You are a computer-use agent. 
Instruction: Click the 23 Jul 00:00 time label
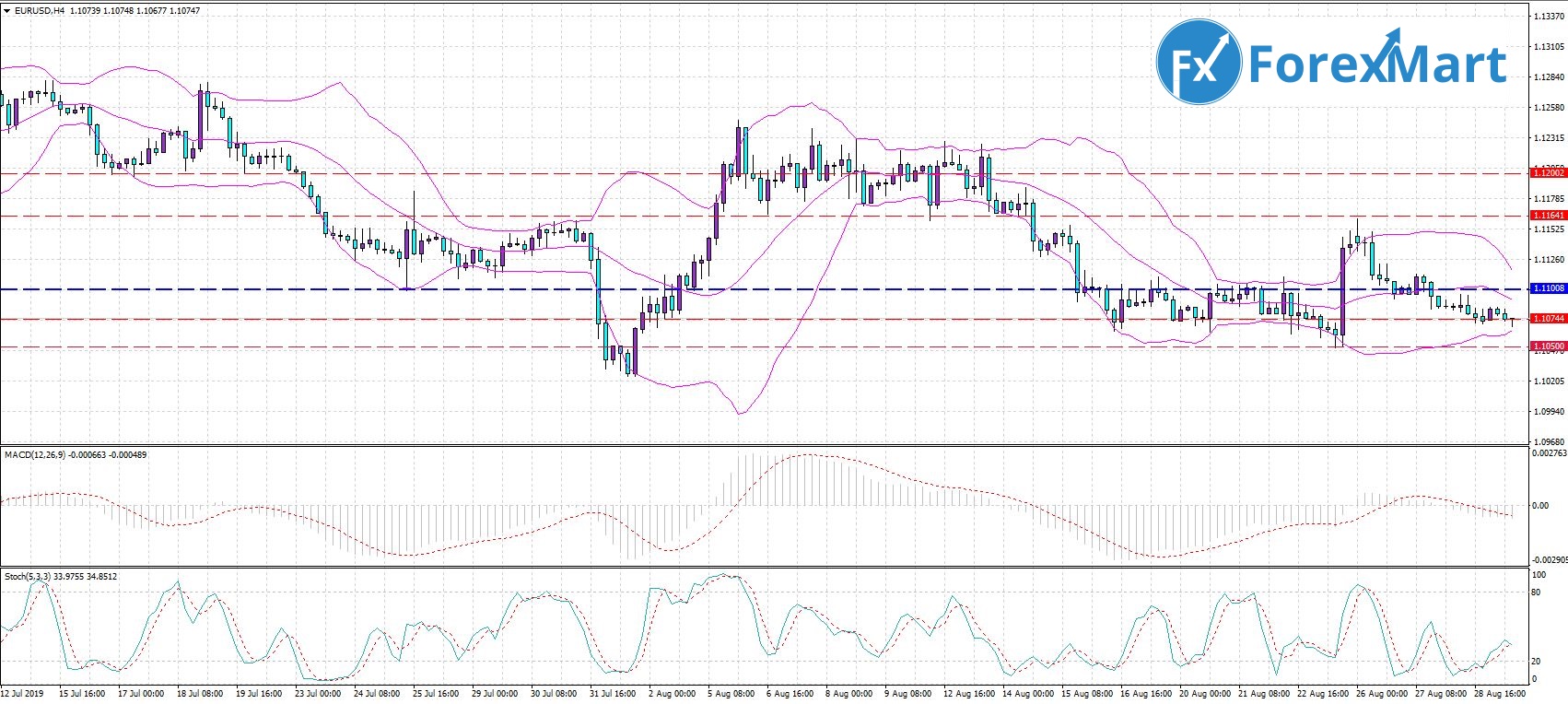(319, 694)
